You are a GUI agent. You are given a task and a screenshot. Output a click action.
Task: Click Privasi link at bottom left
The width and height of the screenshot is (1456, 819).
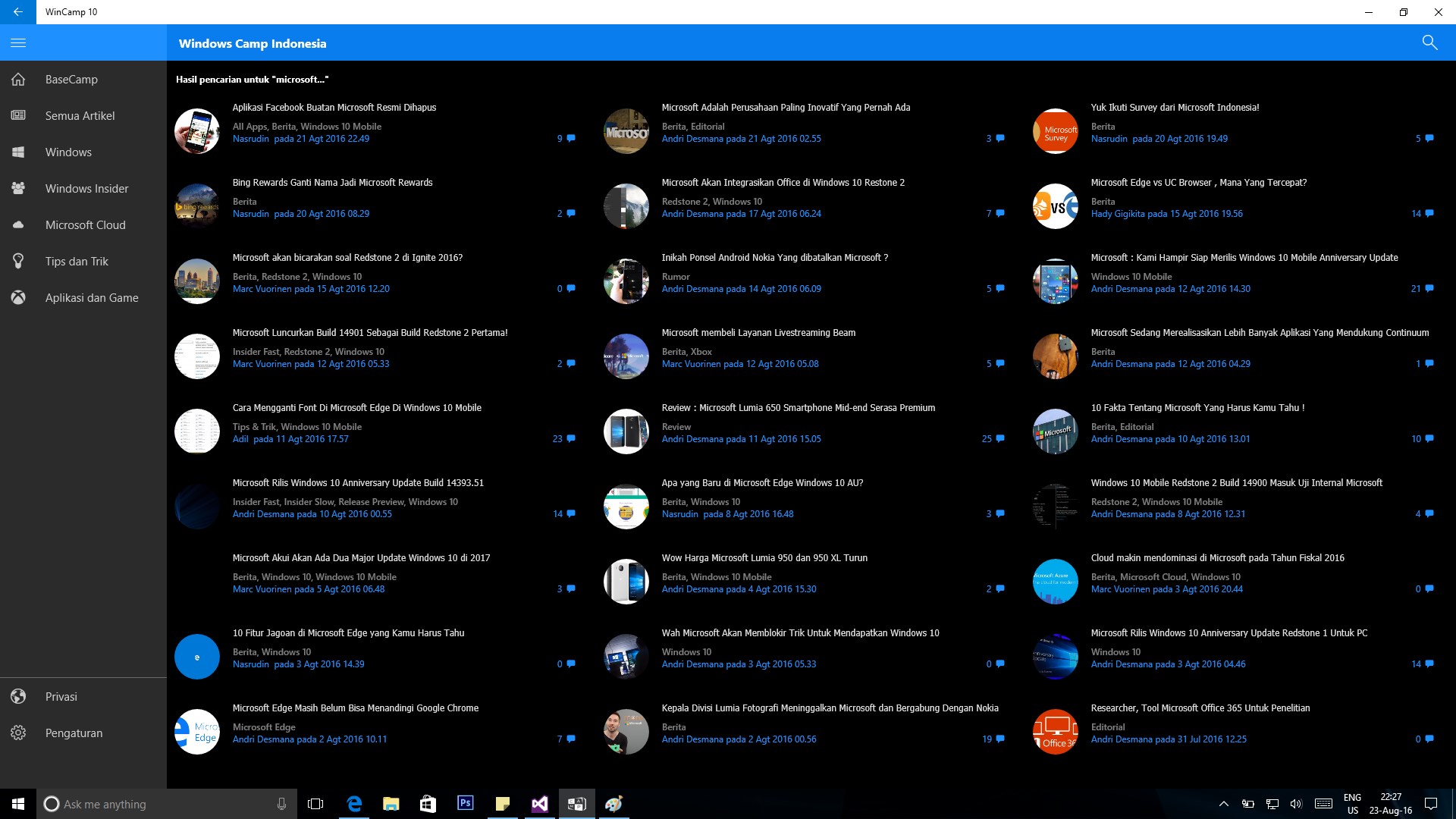pyautogui.click(x=61, y=697)
